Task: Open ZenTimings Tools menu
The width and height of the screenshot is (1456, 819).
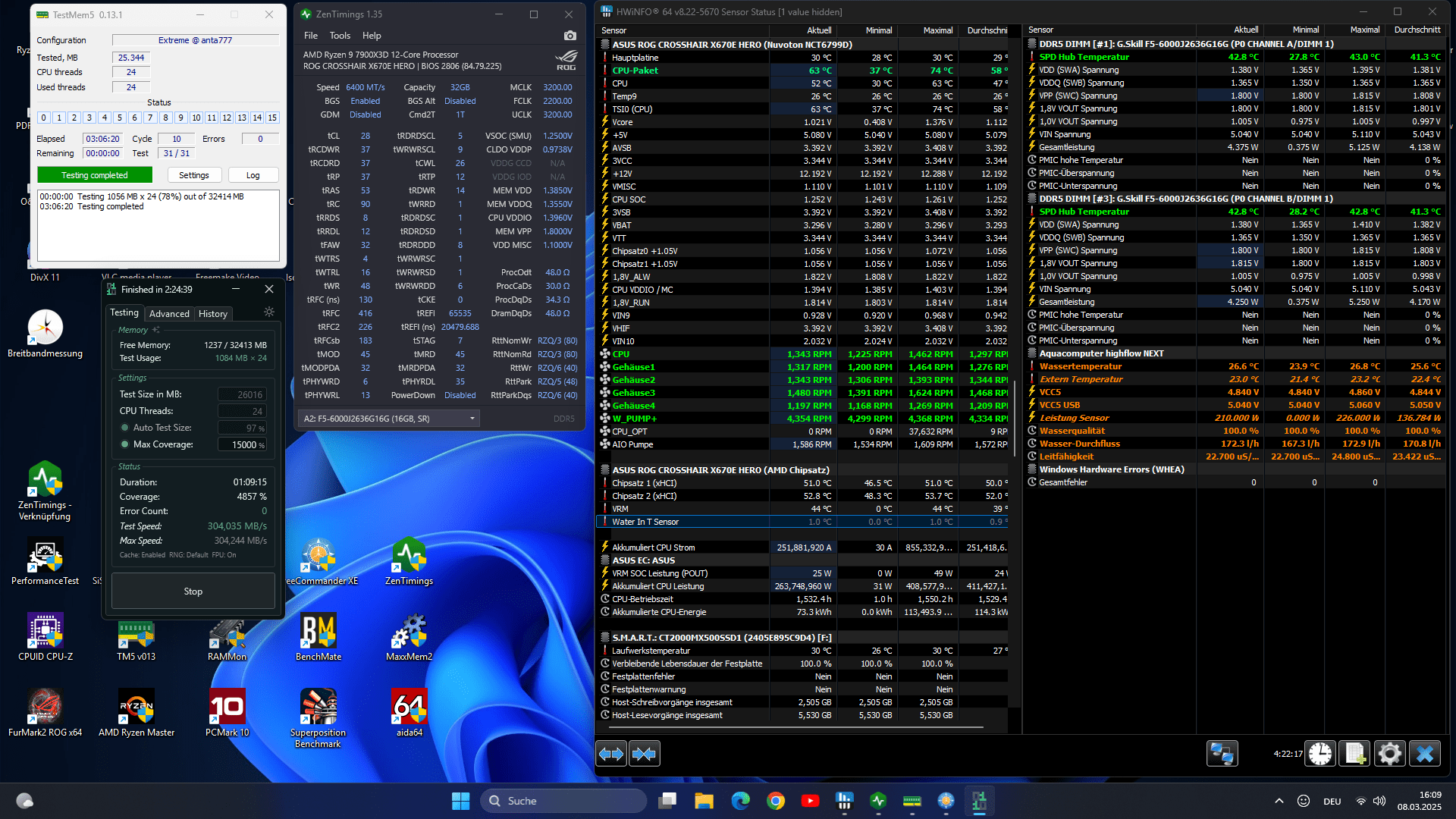Action: coord(340,36)
